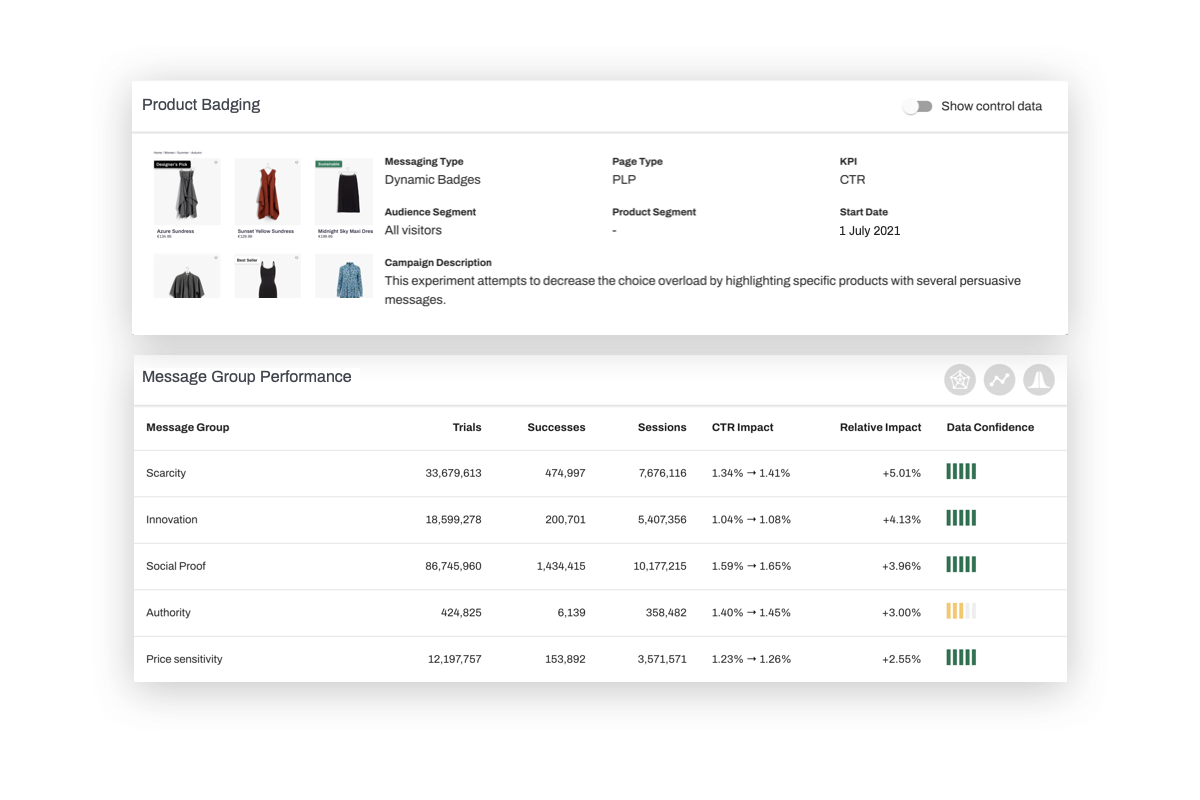
Task: Sort by the CTR Impact column
Action: (742, 427)
